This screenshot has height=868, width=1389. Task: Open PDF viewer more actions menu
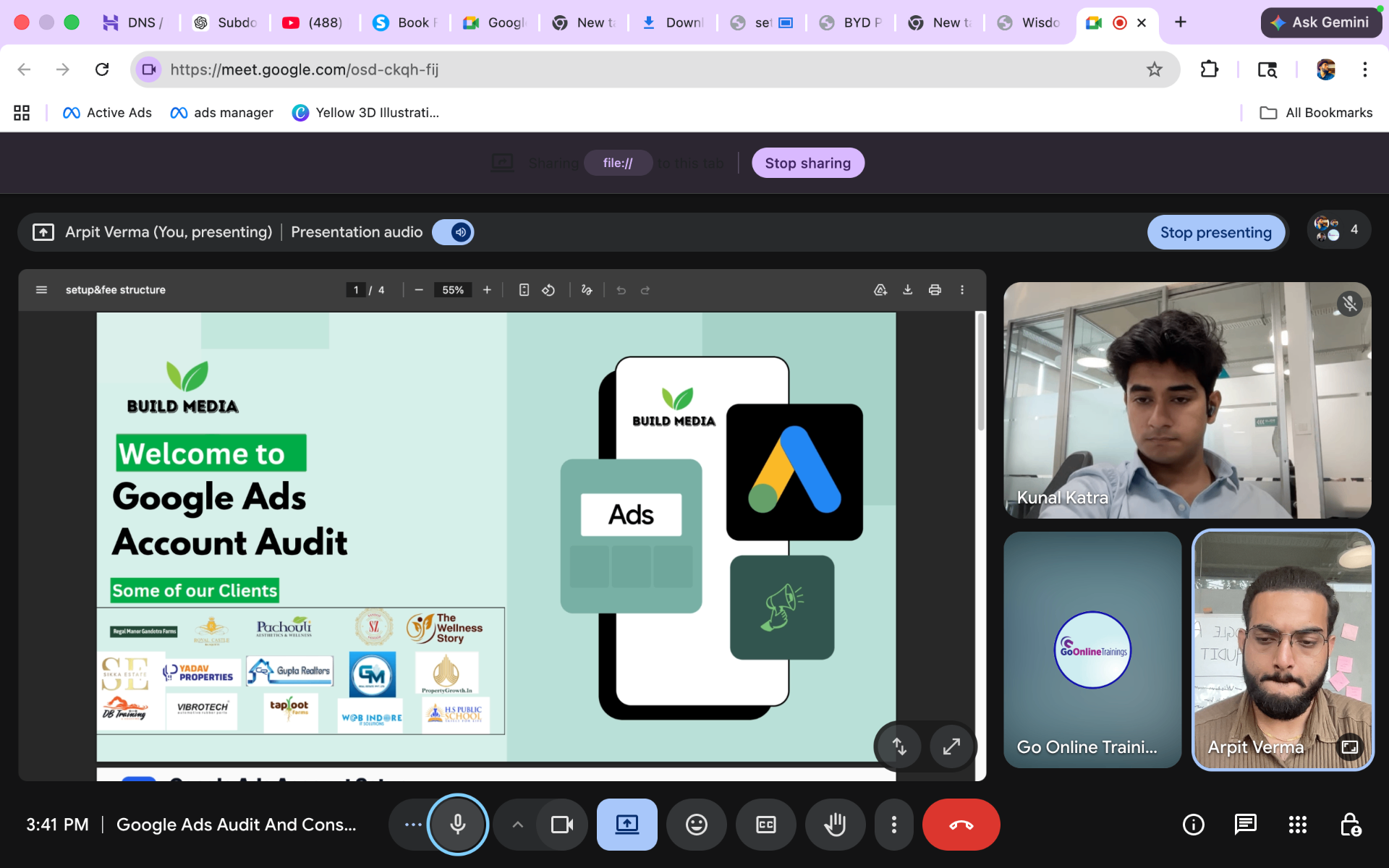[962, 290]
